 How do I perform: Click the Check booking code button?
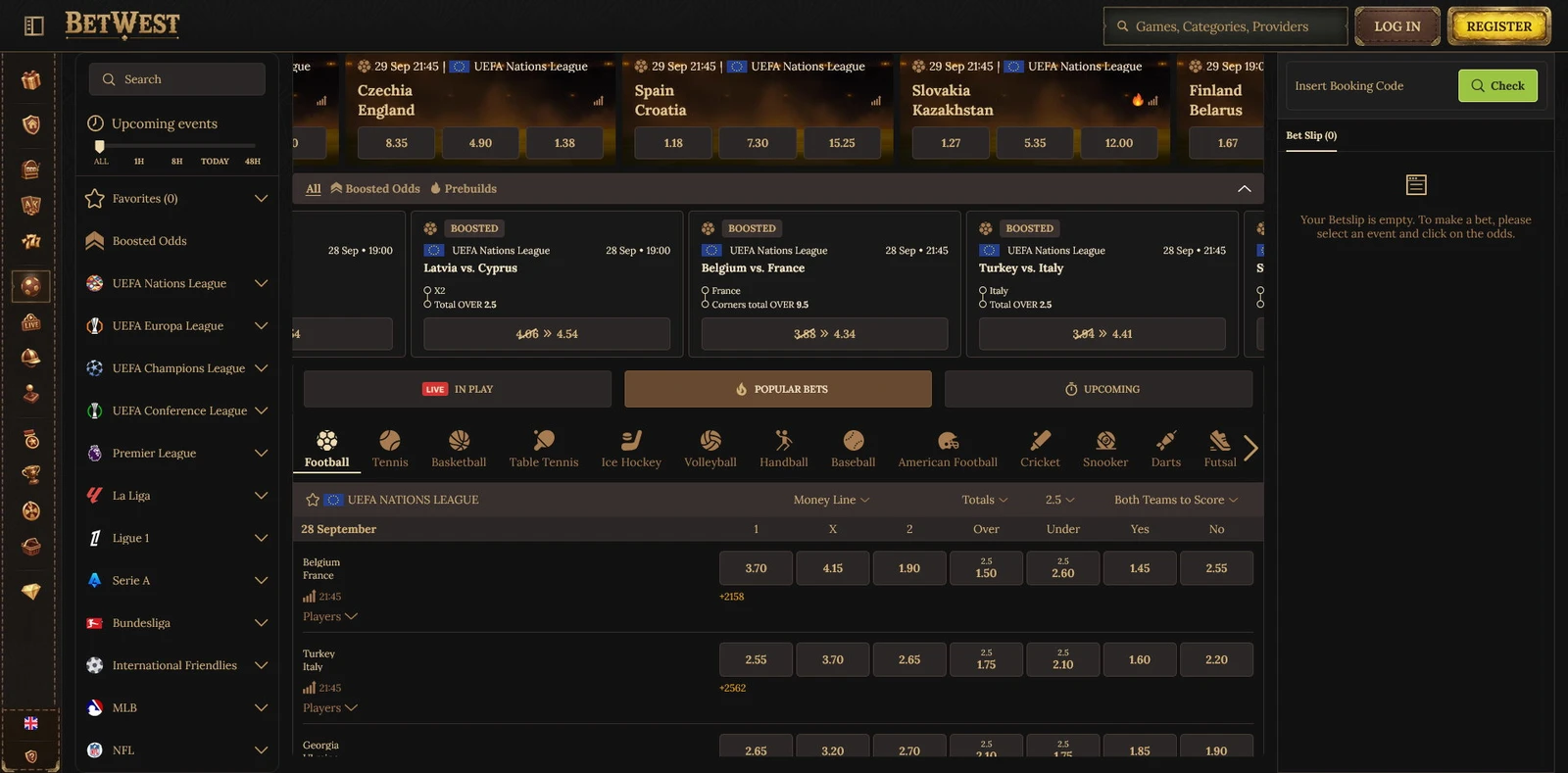point(1497,86)
